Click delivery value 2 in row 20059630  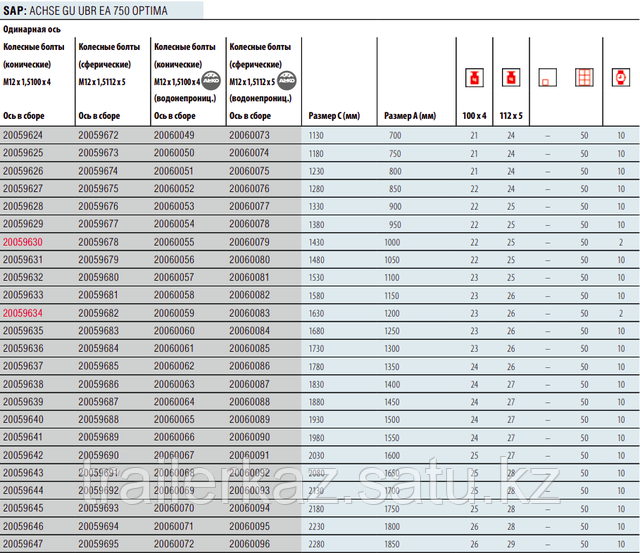(x=621, y=242)
